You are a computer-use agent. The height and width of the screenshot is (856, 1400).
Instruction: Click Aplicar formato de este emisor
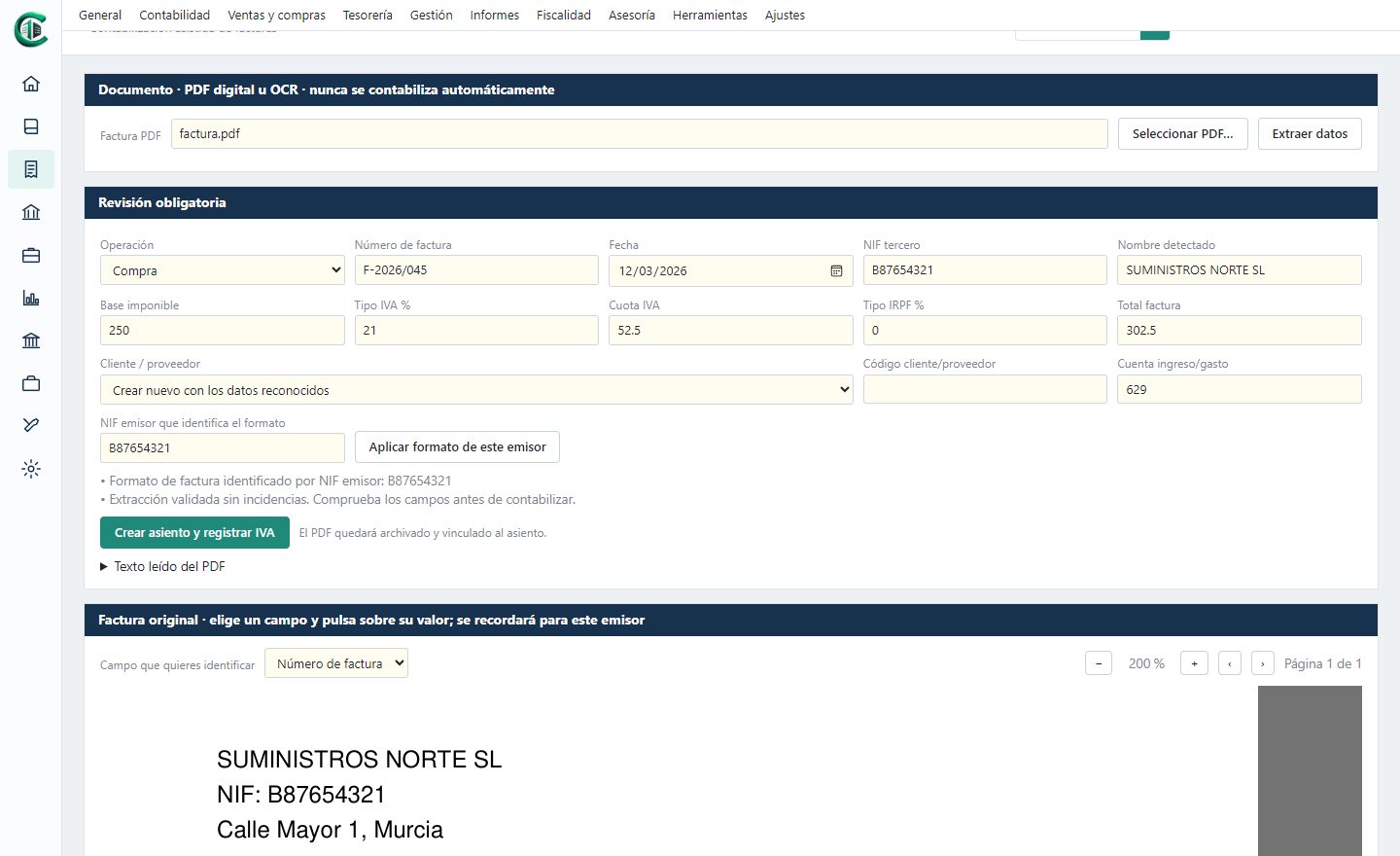(x=457, y=446)
